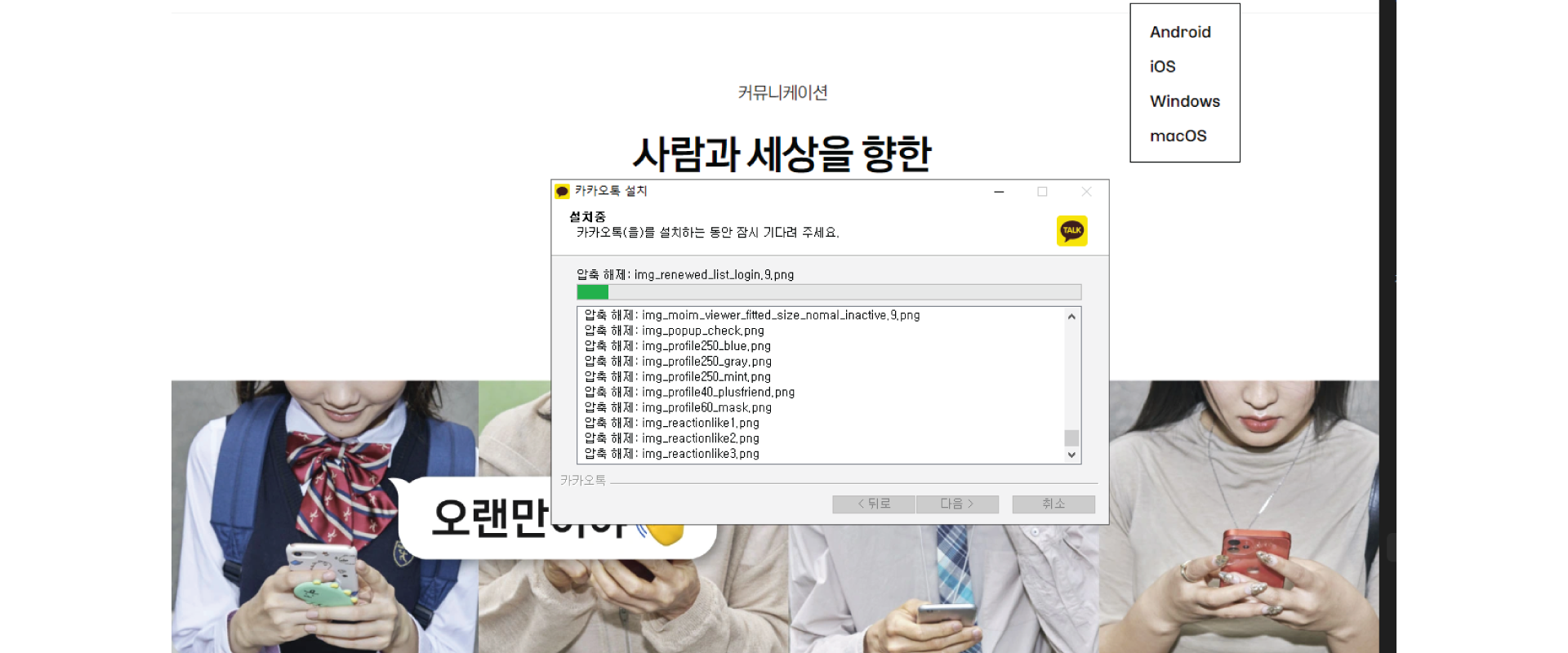The width and height of the screenshot is (1568, 653).
Task: Choose Windows in the download menu
Action: (x=1184, y=101)
